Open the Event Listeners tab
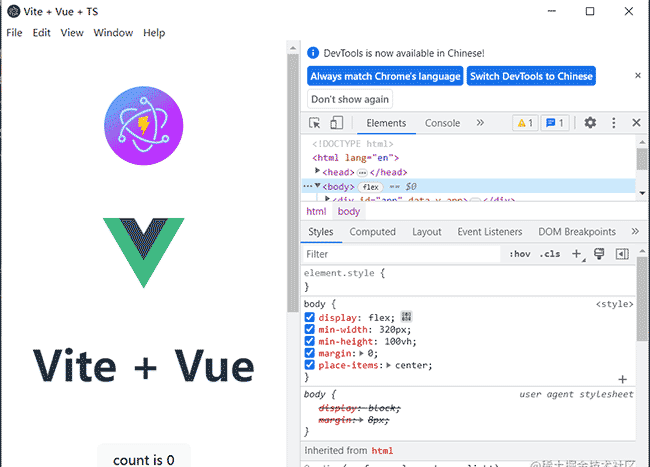The image size is (650, 467). click(x=490, y=232)
